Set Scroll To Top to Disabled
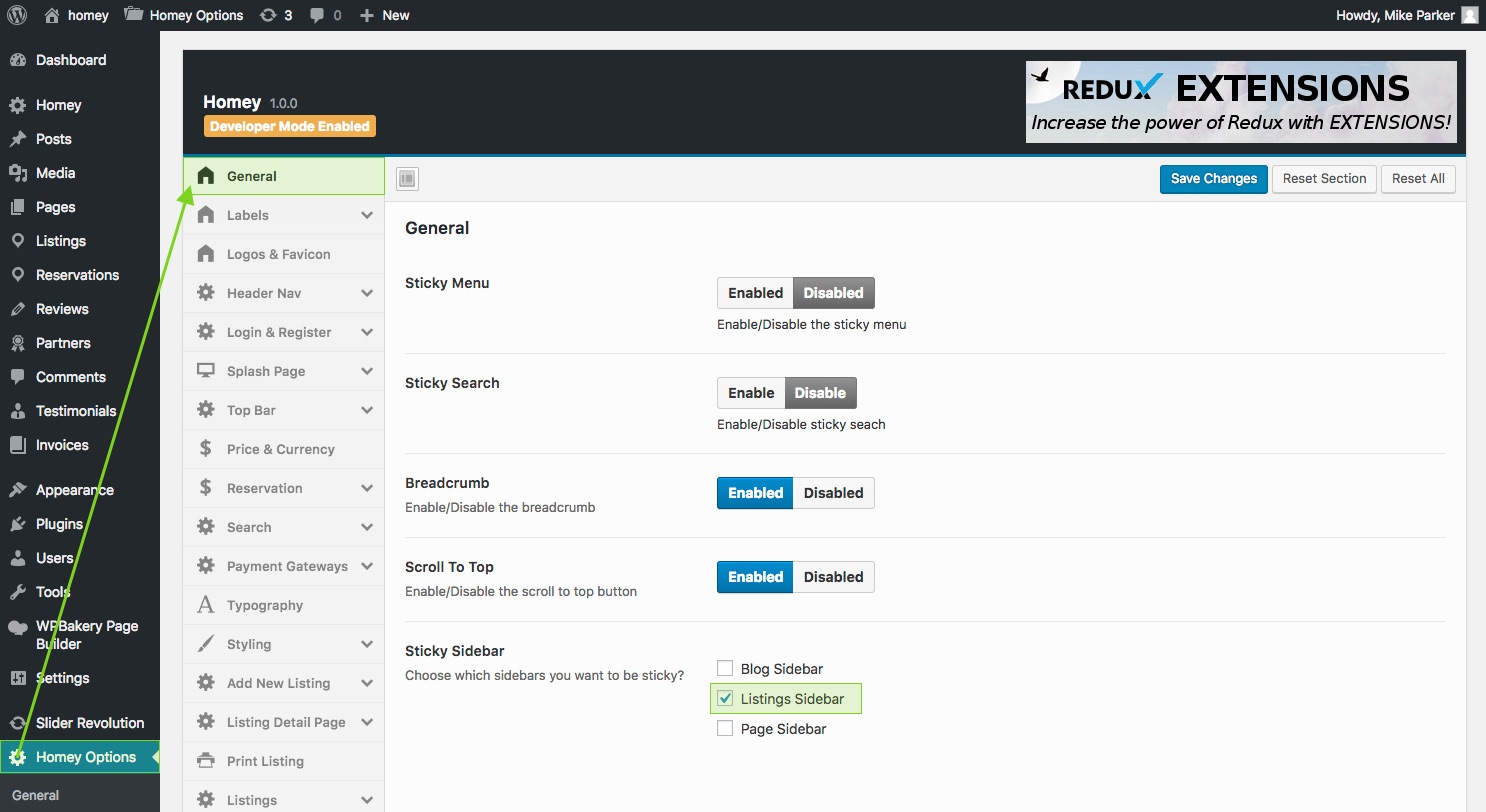The width and height of the screenshot is (1486, 812). coord(834,577)
